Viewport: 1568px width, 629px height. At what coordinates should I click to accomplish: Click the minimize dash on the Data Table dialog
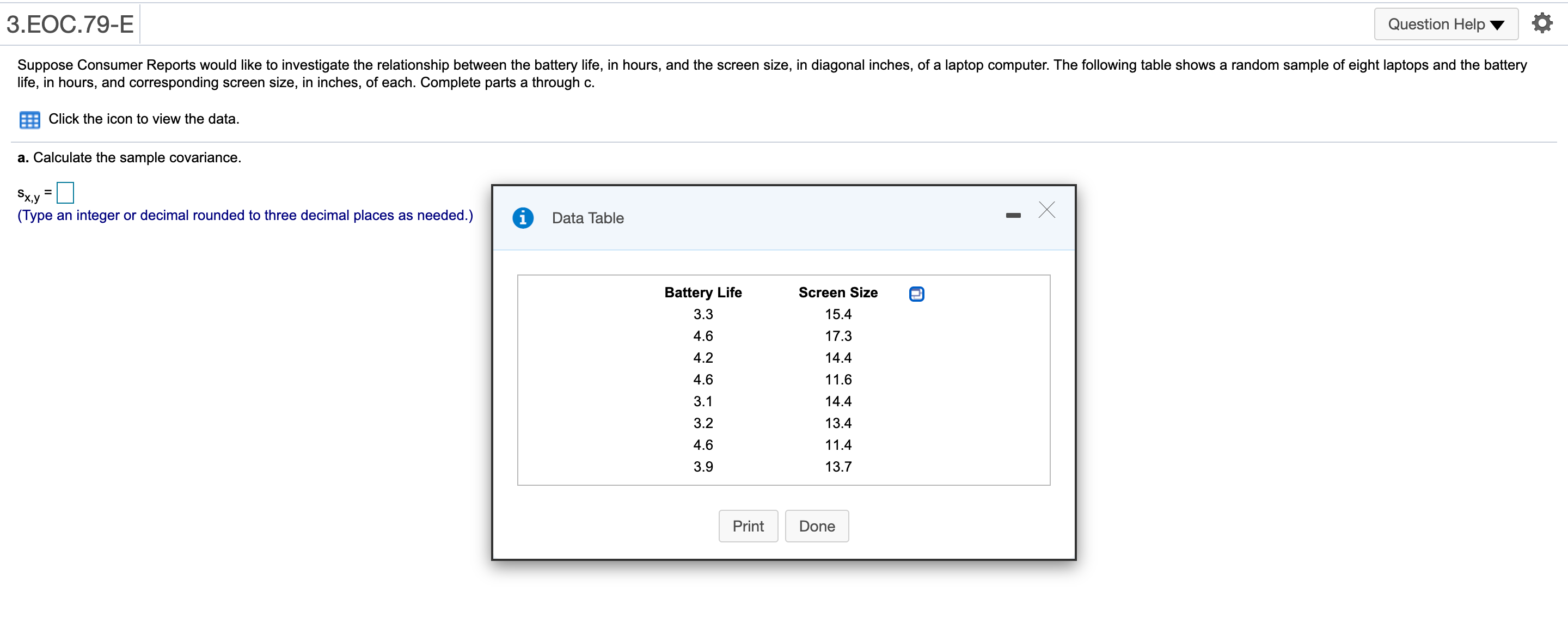(x=1012, y=215)
